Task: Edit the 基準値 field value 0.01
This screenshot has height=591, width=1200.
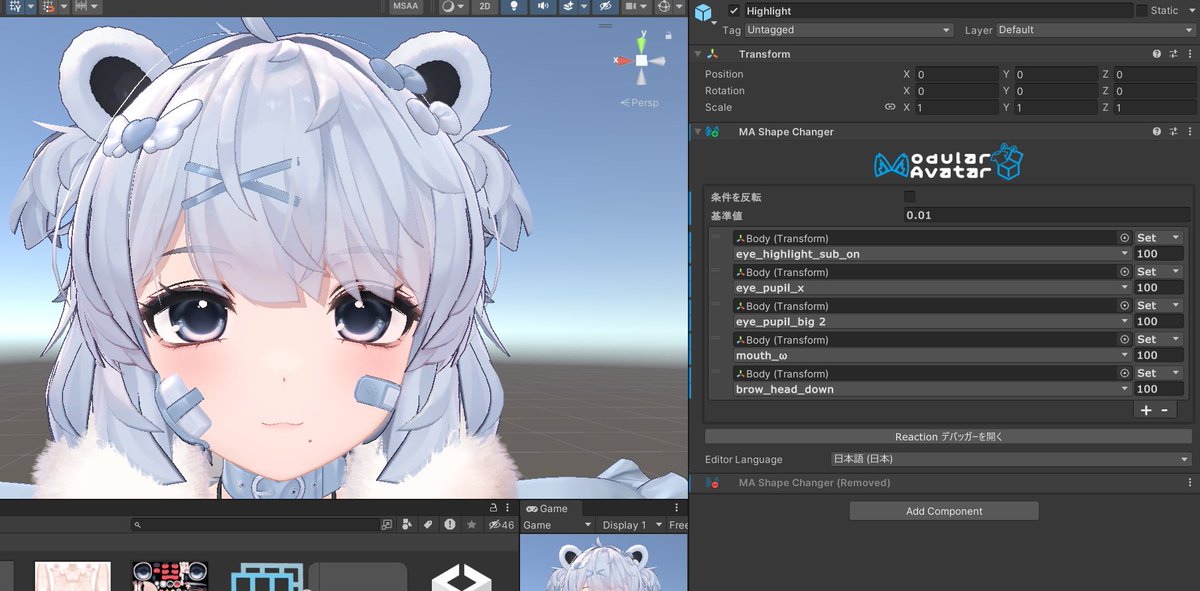Action: click(x=1040, y=214)
